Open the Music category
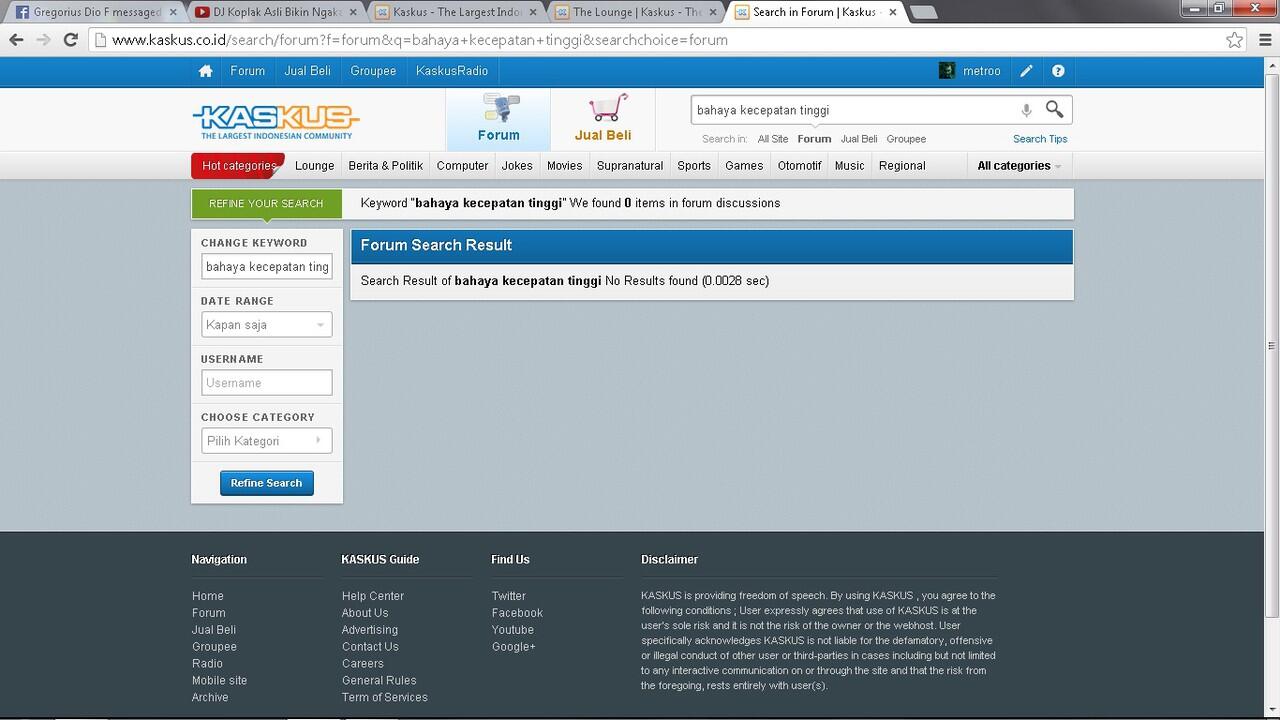Screen dimensions: 1280x720 pos(849,166)
